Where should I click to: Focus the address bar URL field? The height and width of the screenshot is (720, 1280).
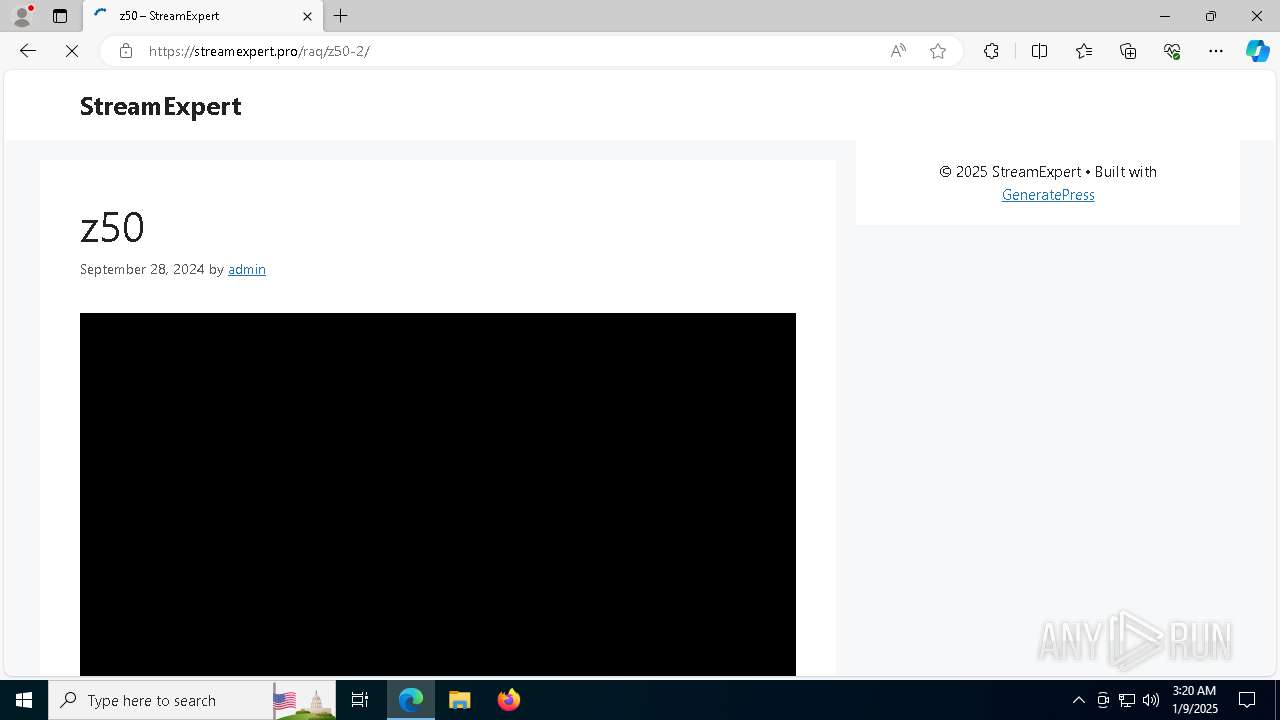click(x=510, y=51)
